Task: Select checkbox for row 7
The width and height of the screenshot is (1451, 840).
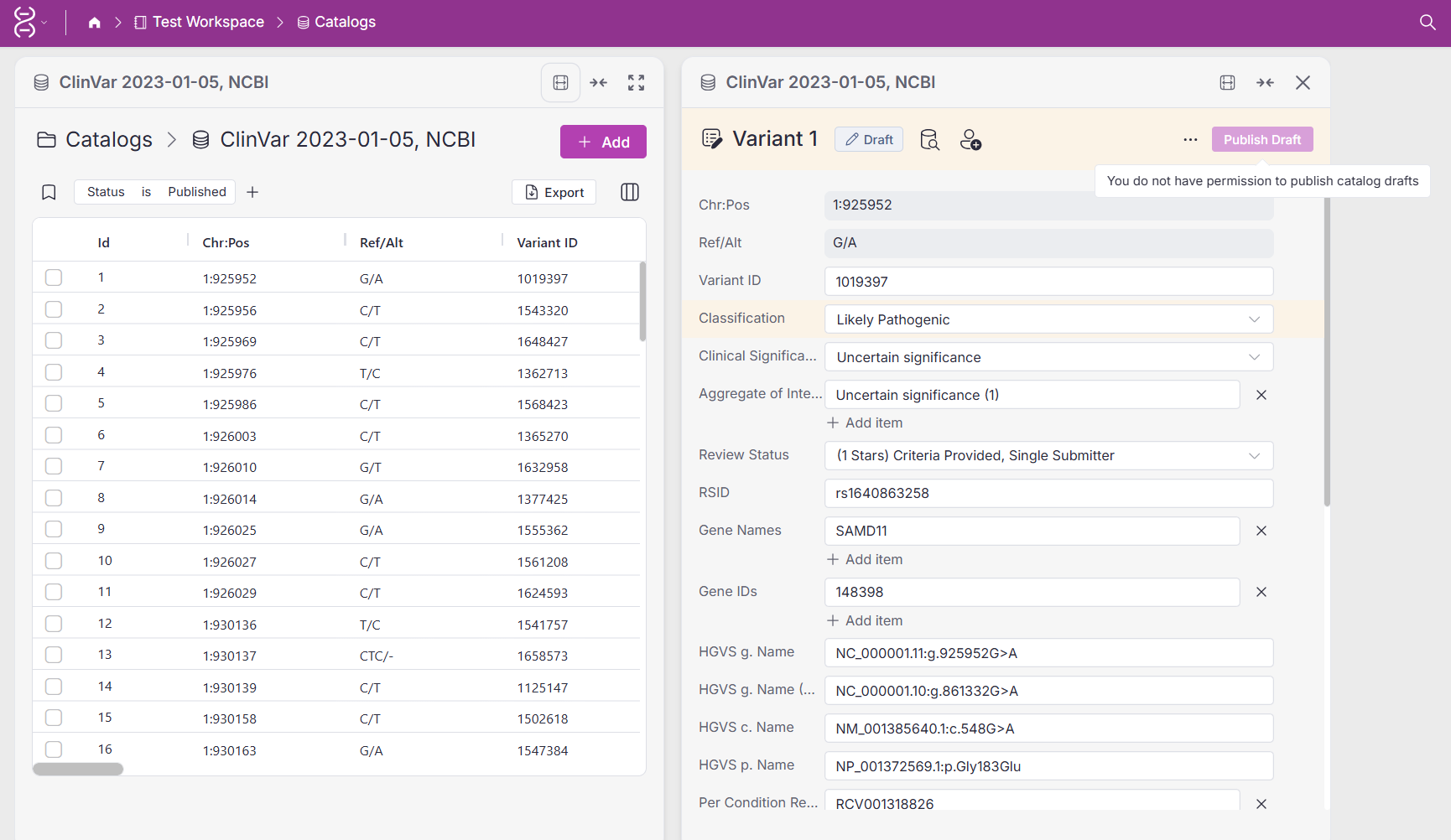Action: pos(54,466)
